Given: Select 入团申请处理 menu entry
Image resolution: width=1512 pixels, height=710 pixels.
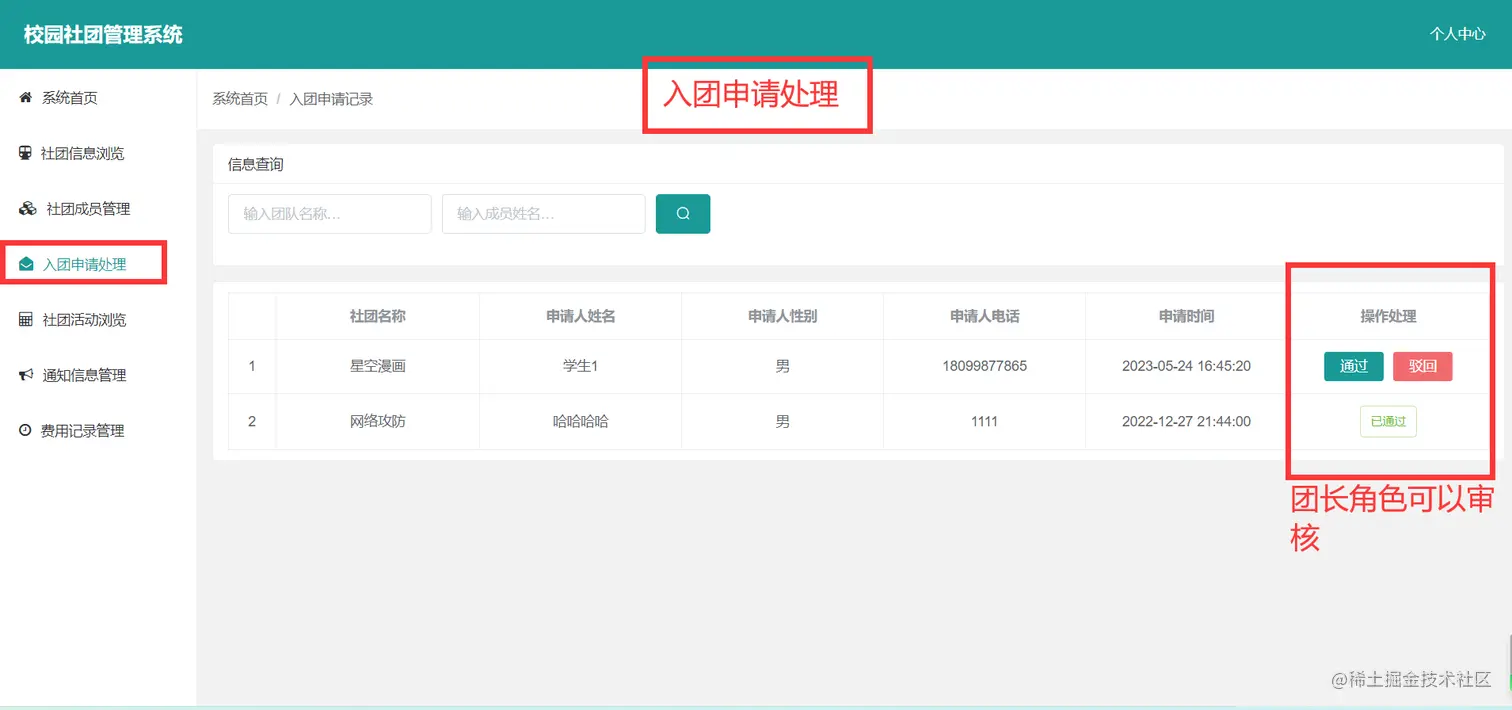Looking at the screenshot, I should pos(84,265).
